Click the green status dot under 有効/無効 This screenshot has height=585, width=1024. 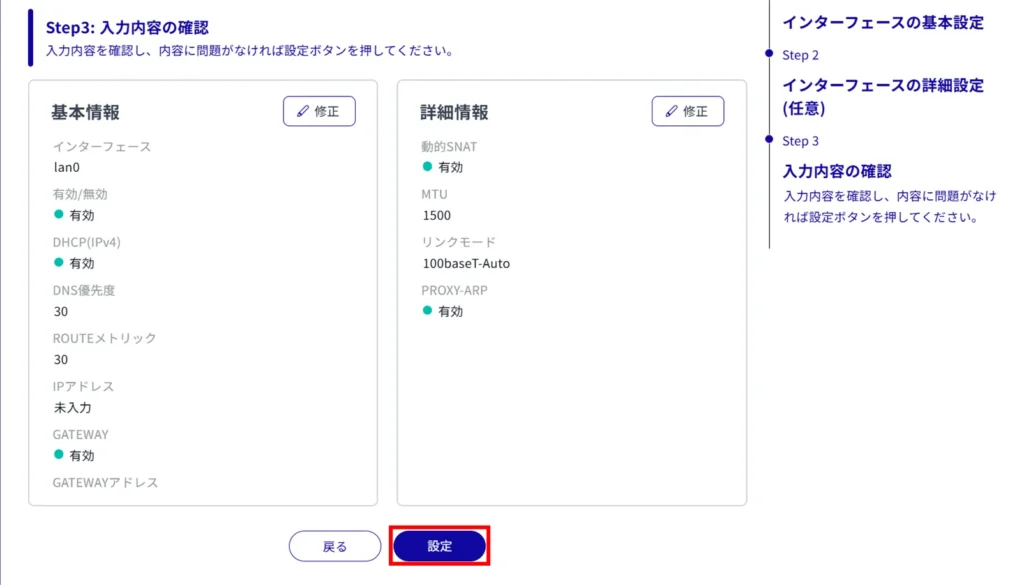tap(59, 215)
